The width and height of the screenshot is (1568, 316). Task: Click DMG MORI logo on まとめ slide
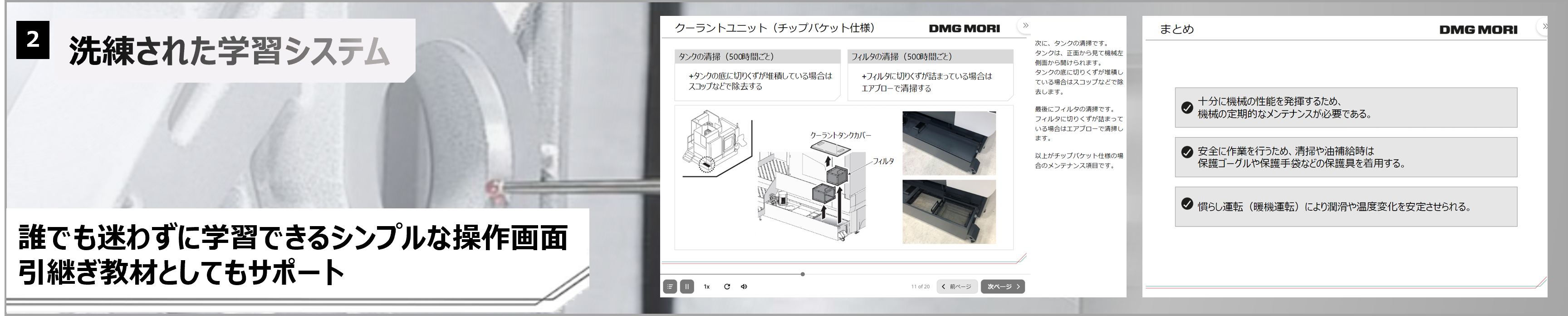1478,30
